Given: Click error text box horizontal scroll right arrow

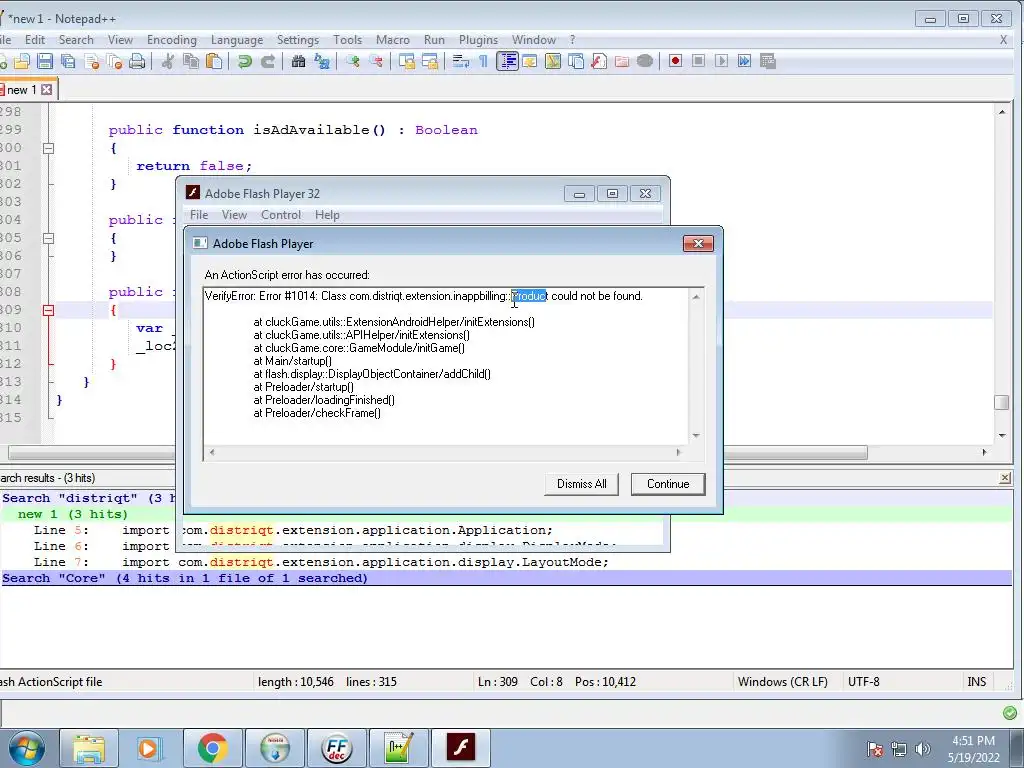Looking at the screenshot, I should click(x=679, y=452).
